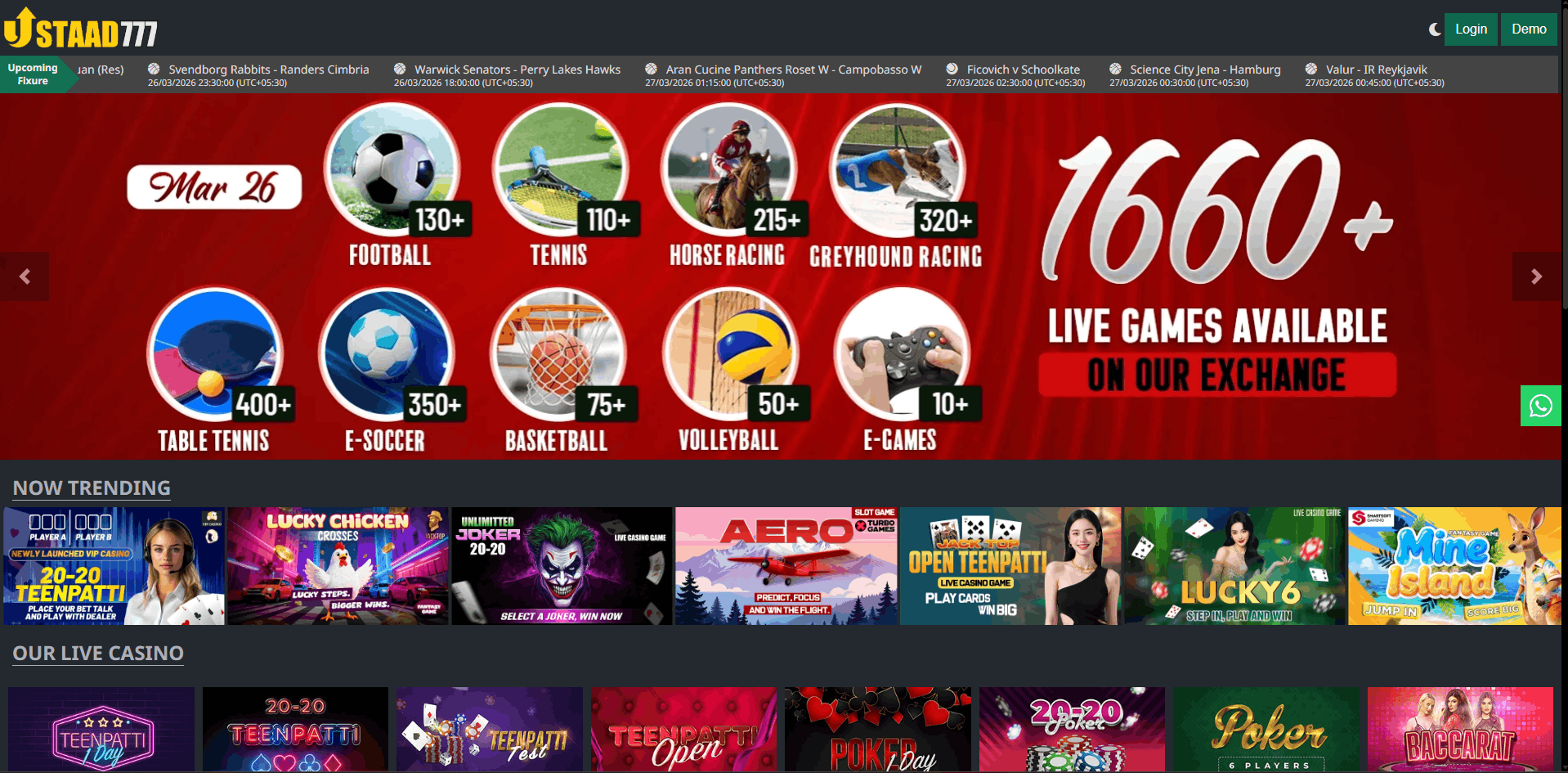Viewport: 1568px width, 773px height.
Task: Choose the Table Tennis circle icon
Action: coord(215,353)
